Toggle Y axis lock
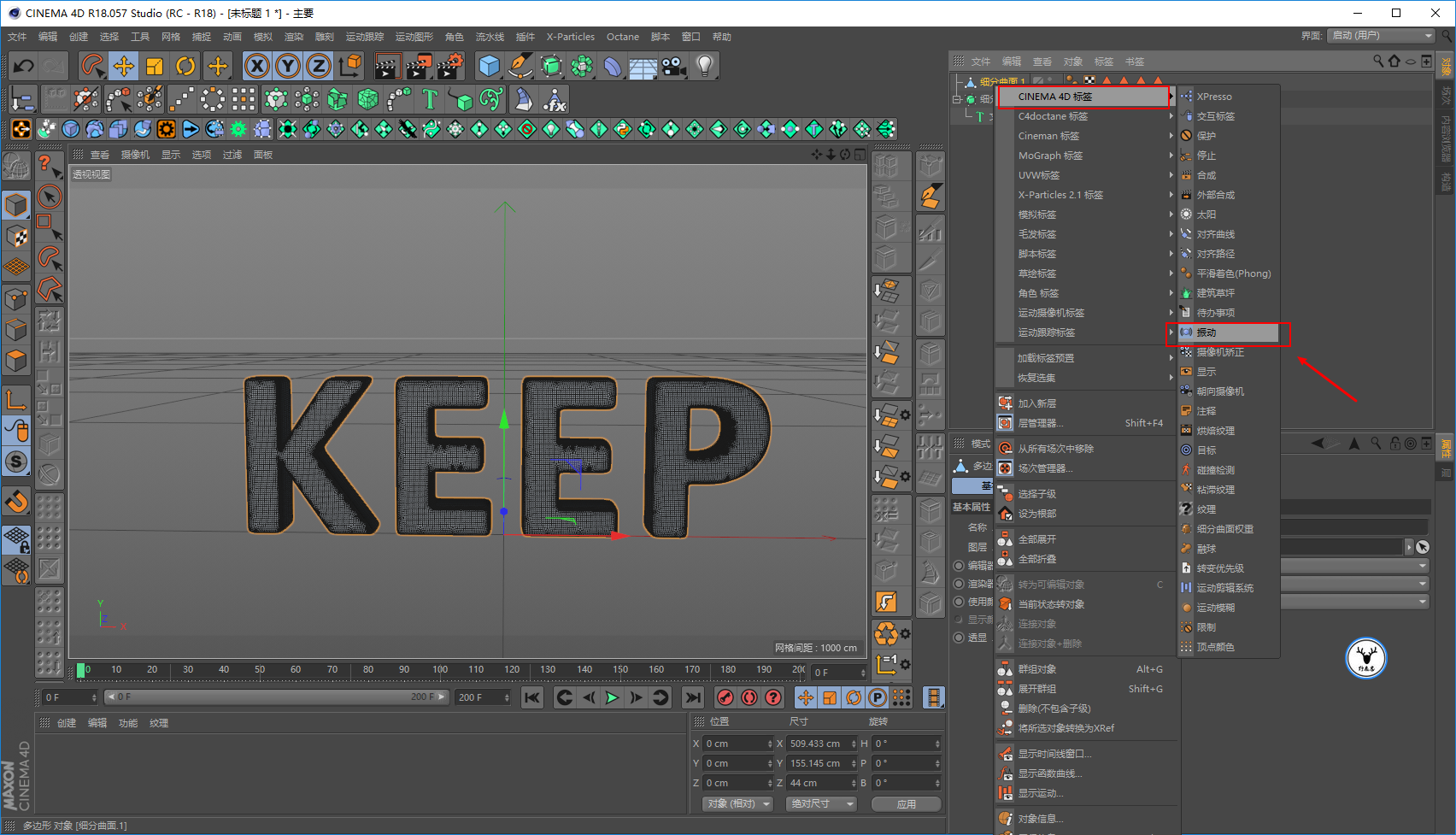This screenshot has width=1456, height=835. (288, 66)
